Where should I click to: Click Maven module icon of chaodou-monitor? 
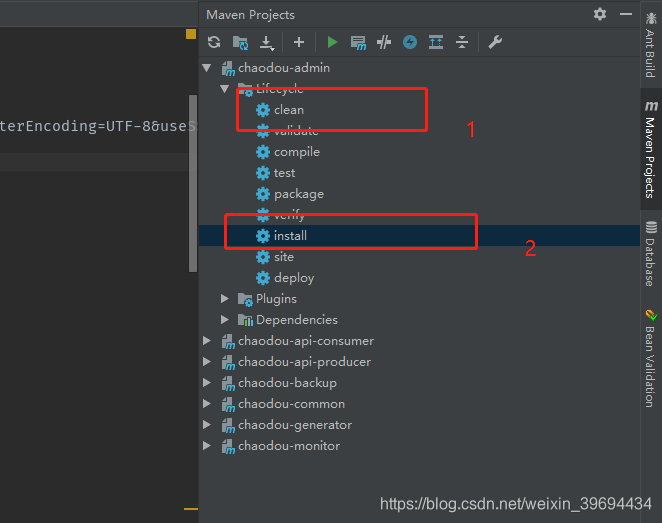click(x=228, y=447)
